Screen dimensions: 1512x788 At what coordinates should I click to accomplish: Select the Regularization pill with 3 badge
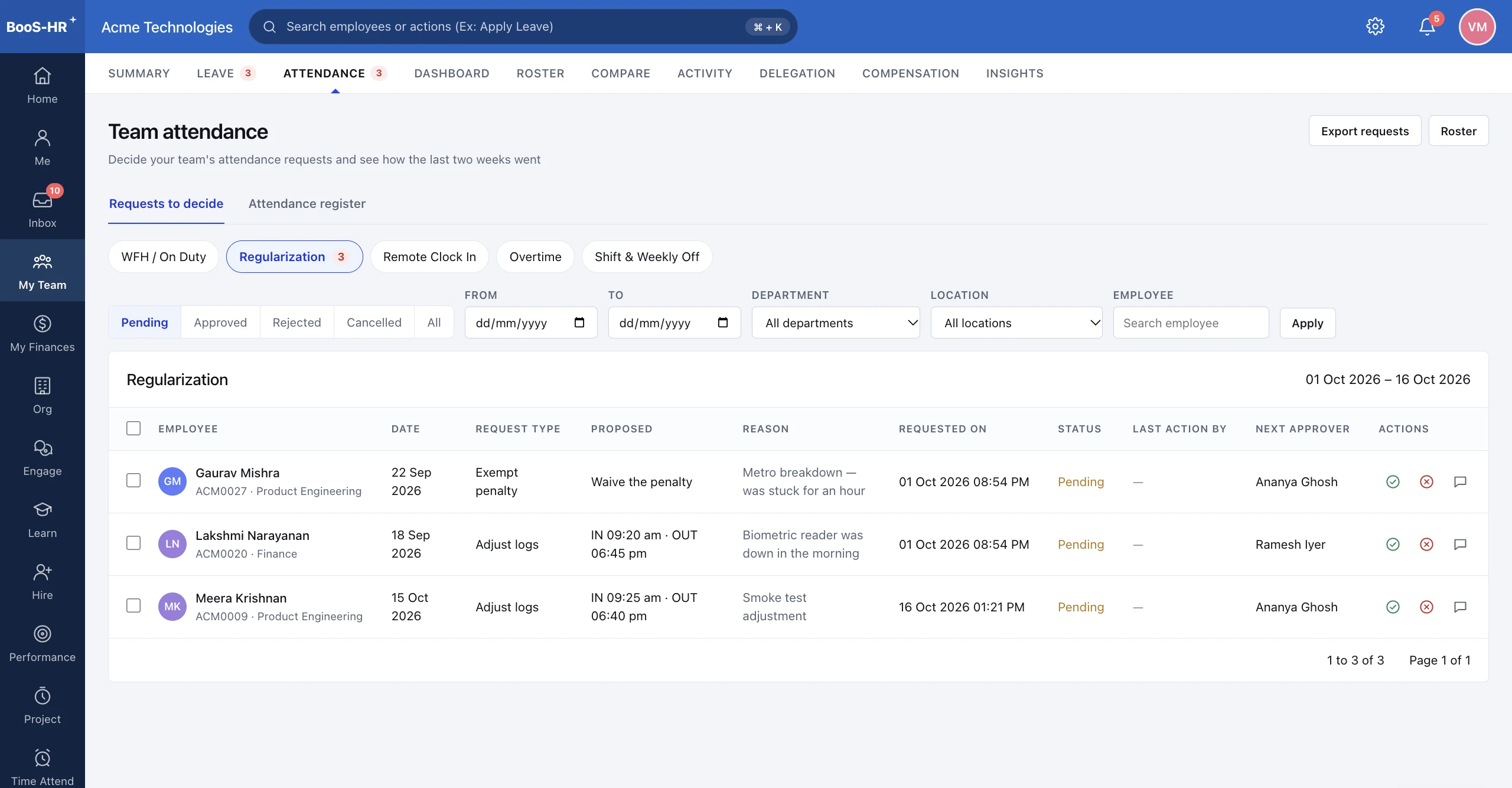click(294, 256)
